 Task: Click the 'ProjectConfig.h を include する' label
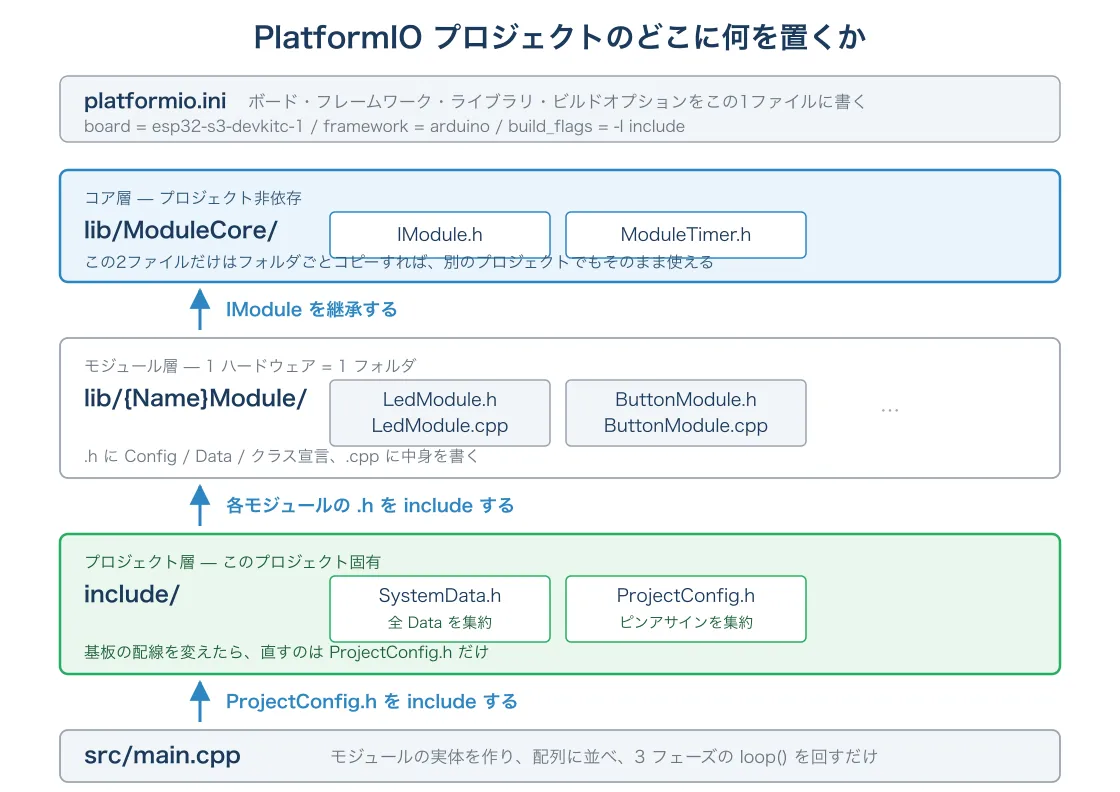coord(371,701)
